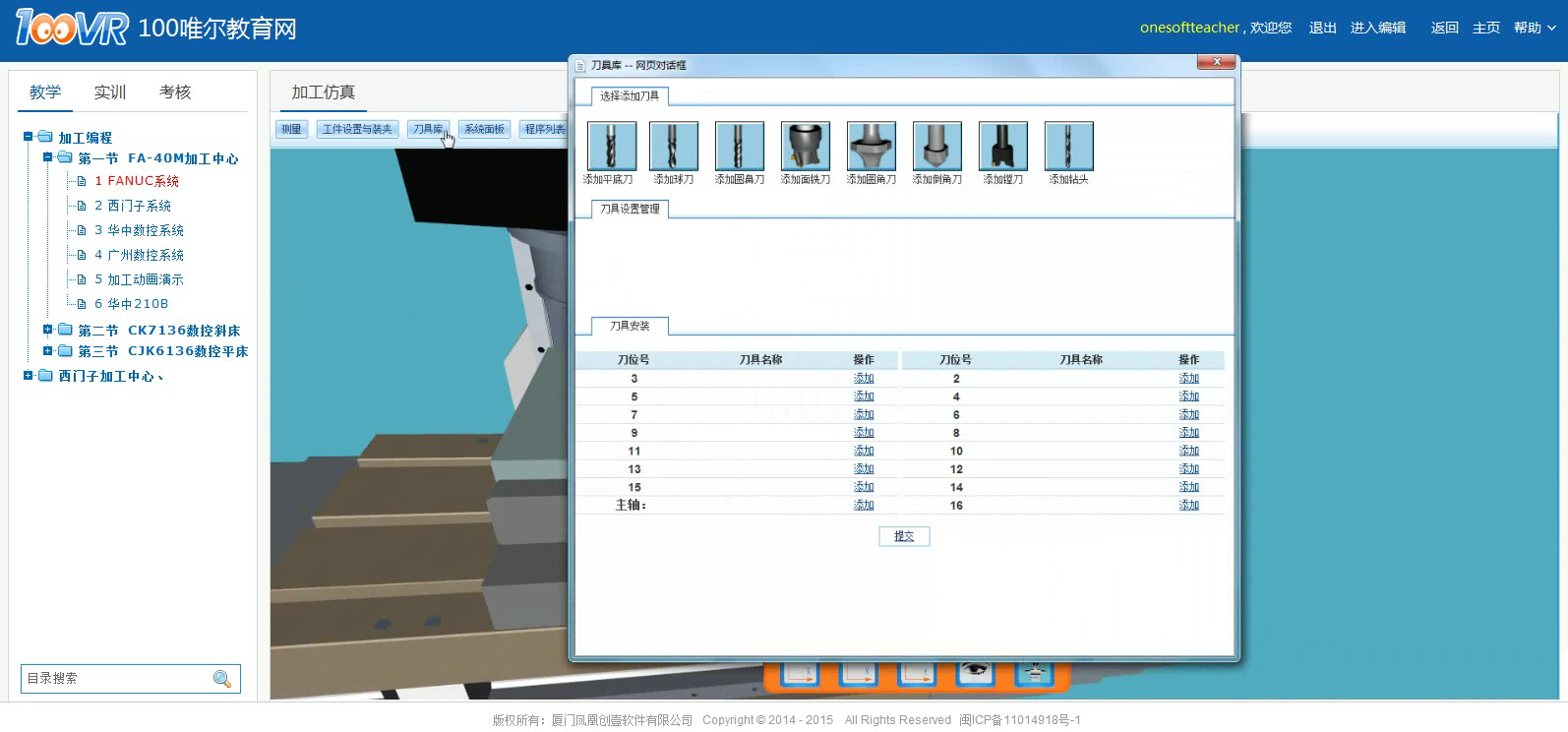Add a face mill (添加面铣刀)
Viewport: 1568px width, 732px height.
806,147
